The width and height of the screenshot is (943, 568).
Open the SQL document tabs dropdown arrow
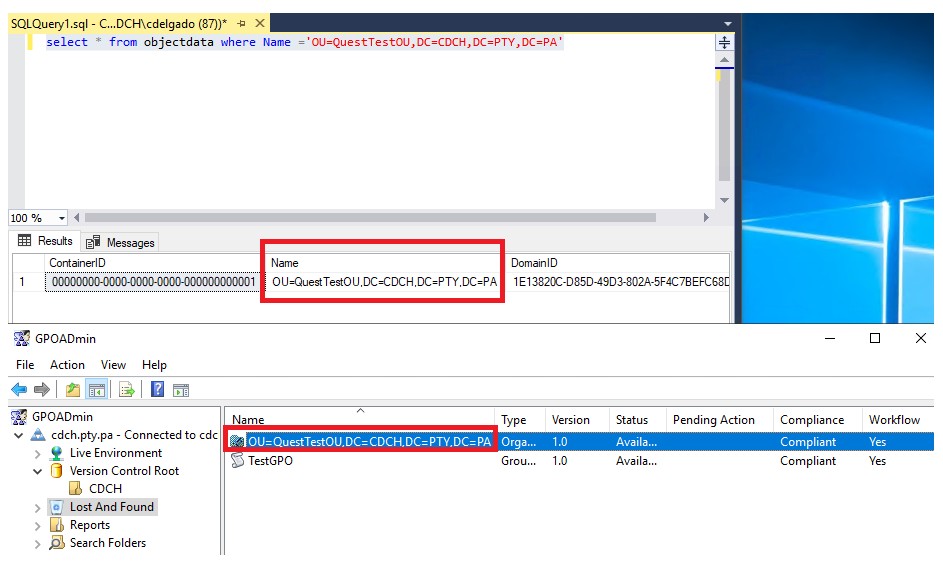pos(728,24)
